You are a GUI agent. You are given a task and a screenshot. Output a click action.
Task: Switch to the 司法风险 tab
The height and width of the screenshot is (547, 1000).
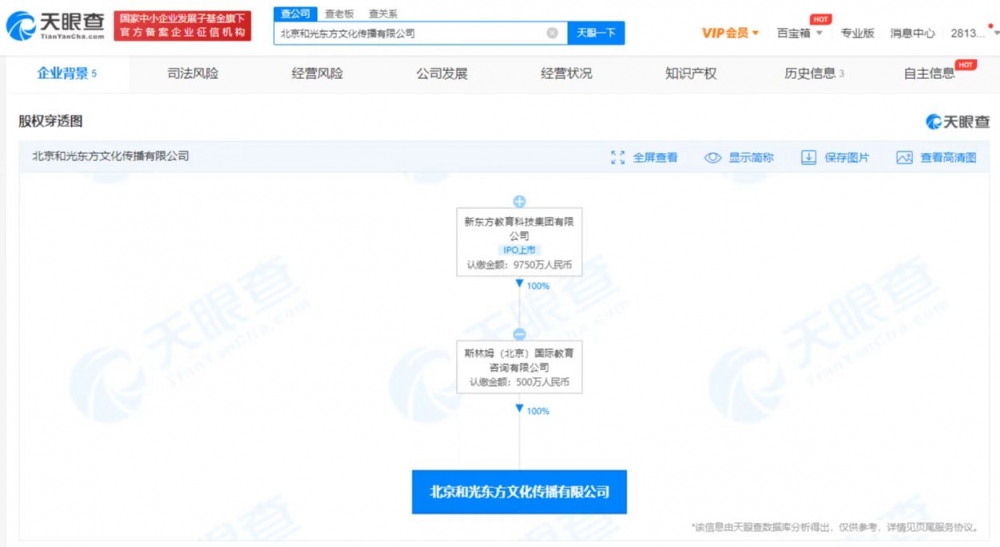pos(193,73)
